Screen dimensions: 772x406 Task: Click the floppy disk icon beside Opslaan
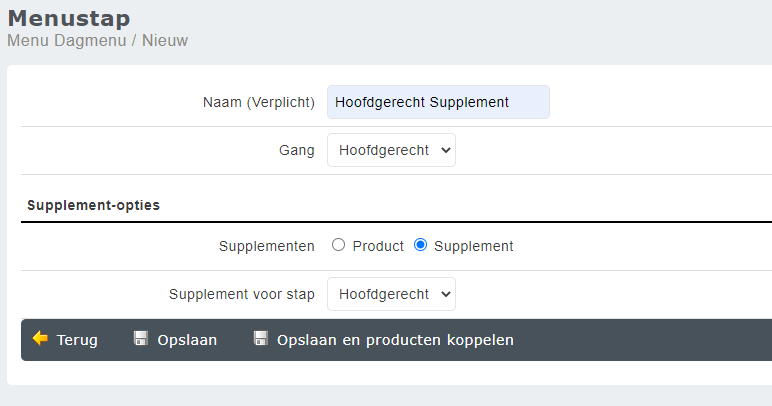pyautogui.click(x=141, y=338)
